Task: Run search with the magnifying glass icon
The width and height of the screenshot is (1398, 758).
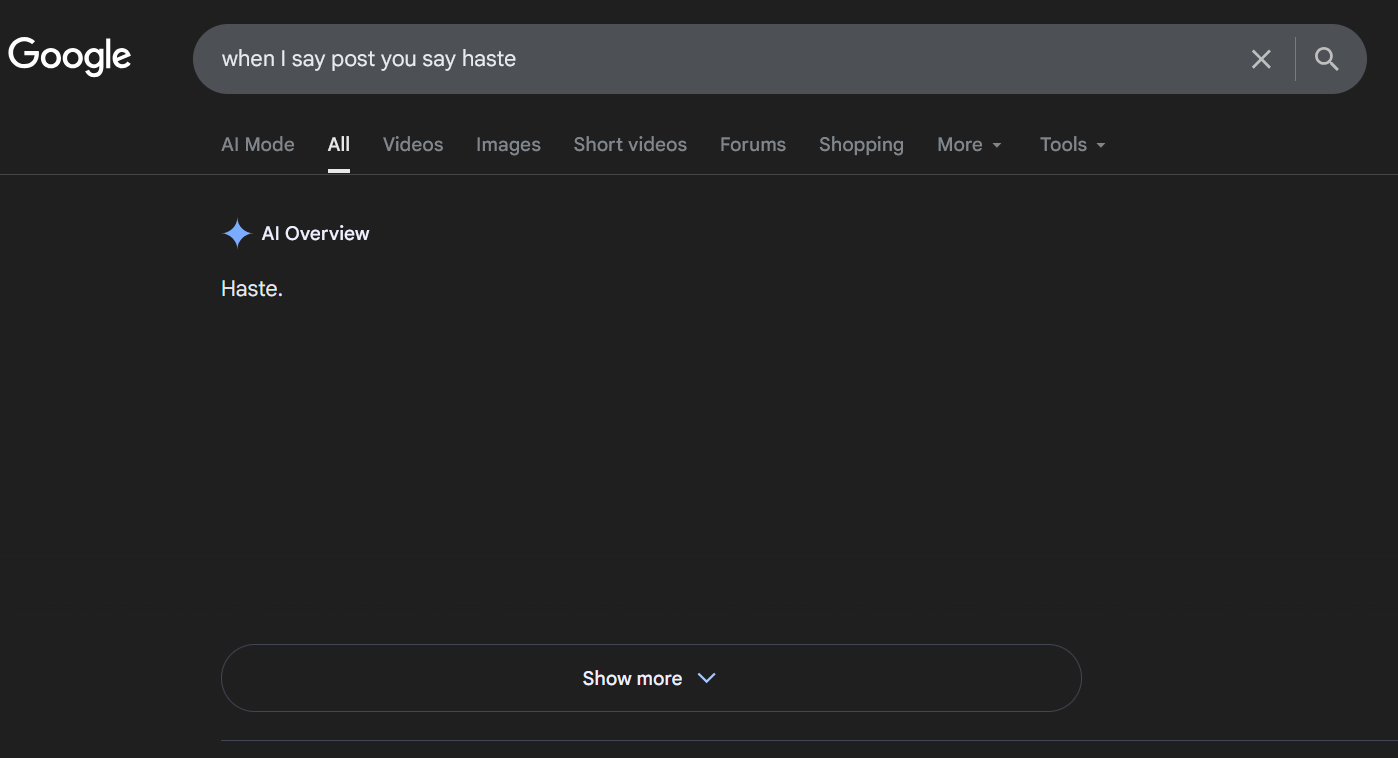Action: click(x=1327, y=59)
